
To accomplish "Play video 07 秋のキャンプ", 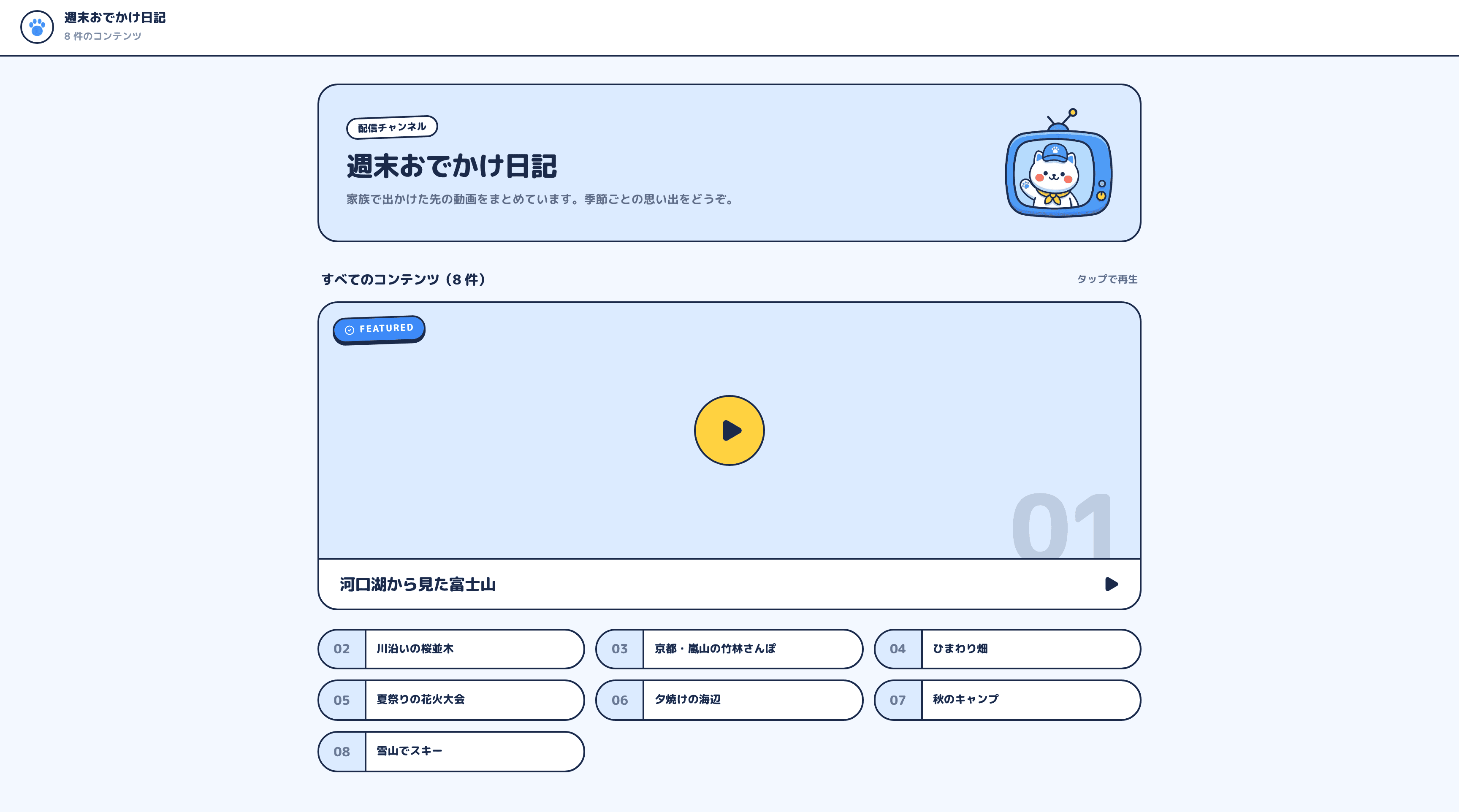I will [x=1007, y=700].
